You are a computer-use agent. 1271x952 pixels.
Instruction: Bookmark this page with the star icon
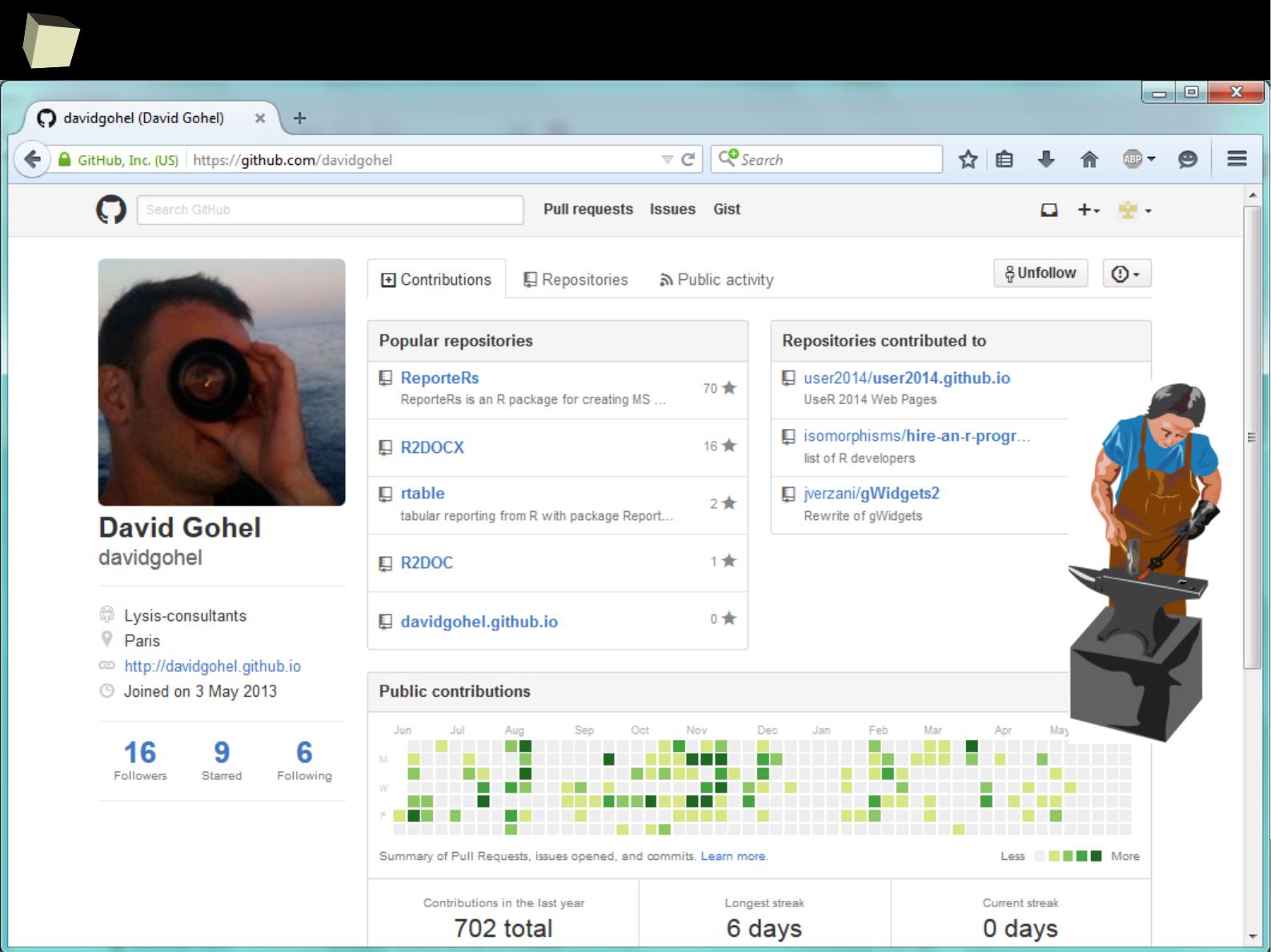(968, 159)
